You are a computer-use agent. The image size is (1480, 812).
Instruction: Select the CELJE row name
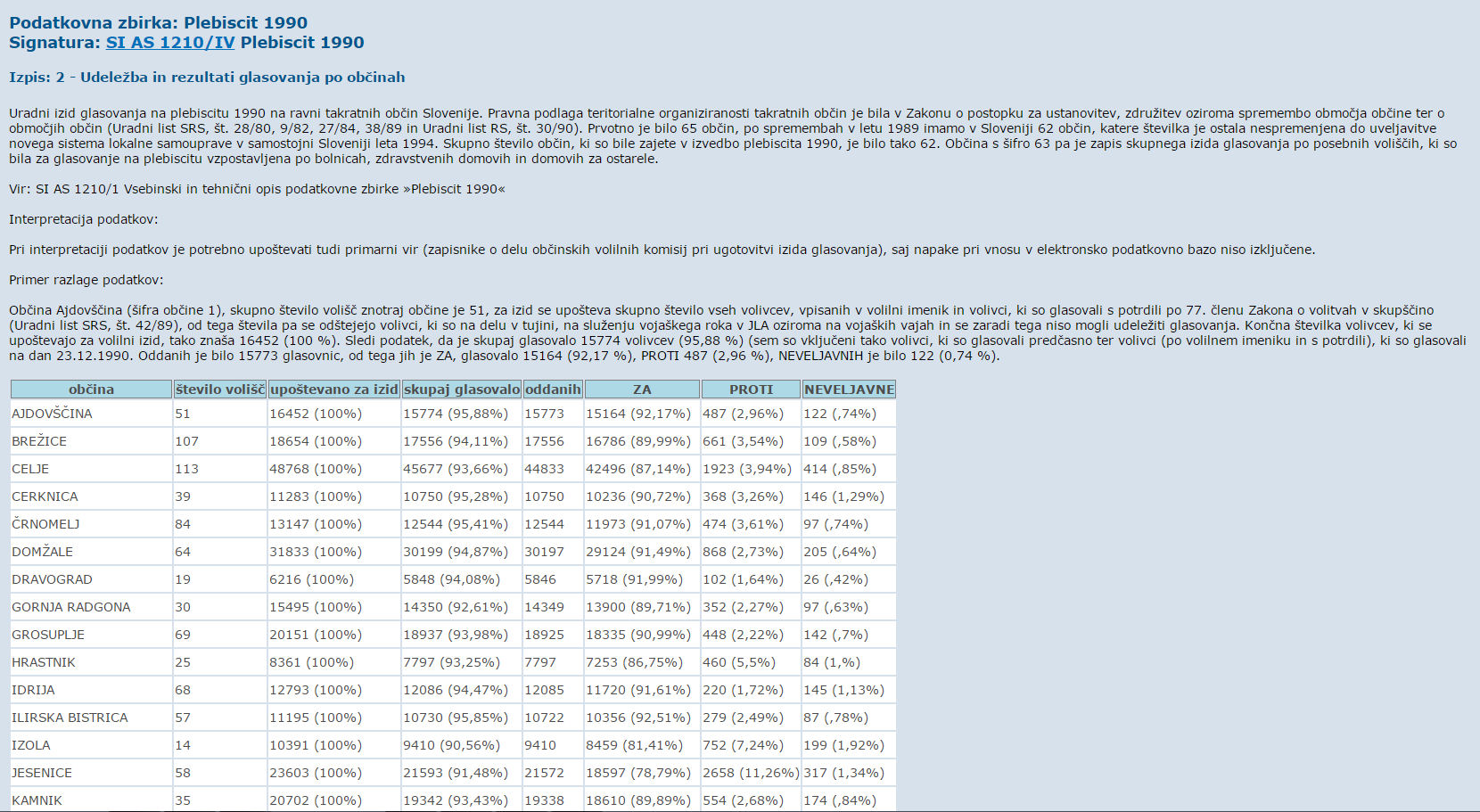click(30, 469)
